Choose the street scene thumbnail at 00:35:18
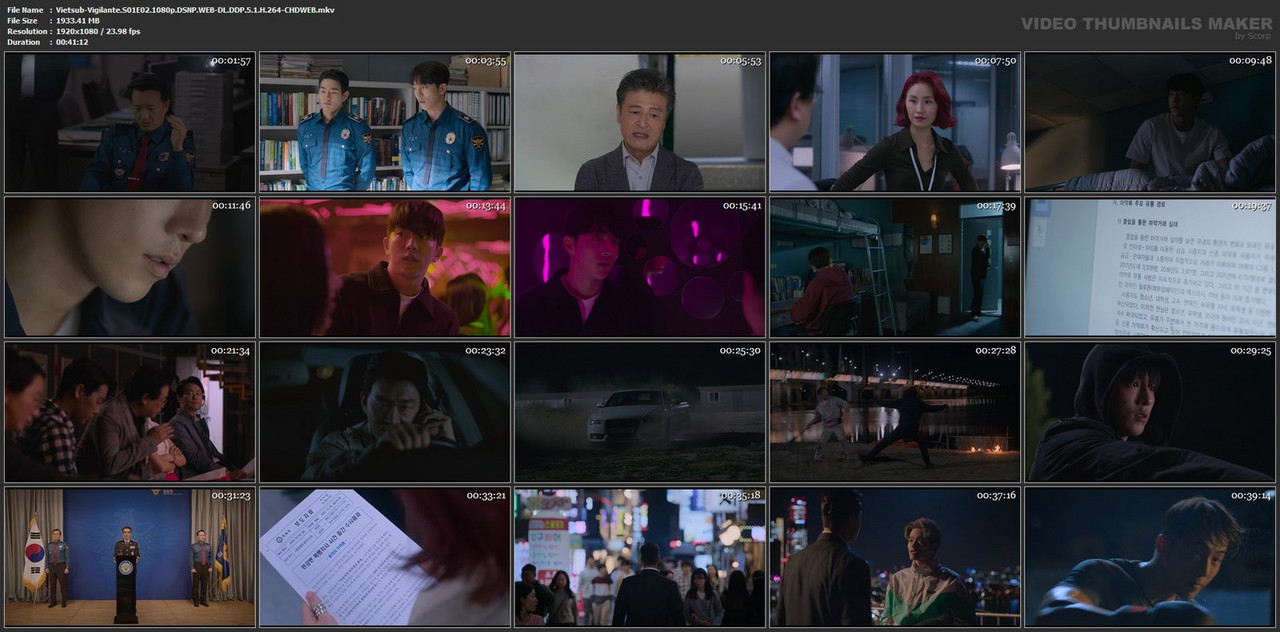This screenshot has height=632, width=1280. point(640,557)
